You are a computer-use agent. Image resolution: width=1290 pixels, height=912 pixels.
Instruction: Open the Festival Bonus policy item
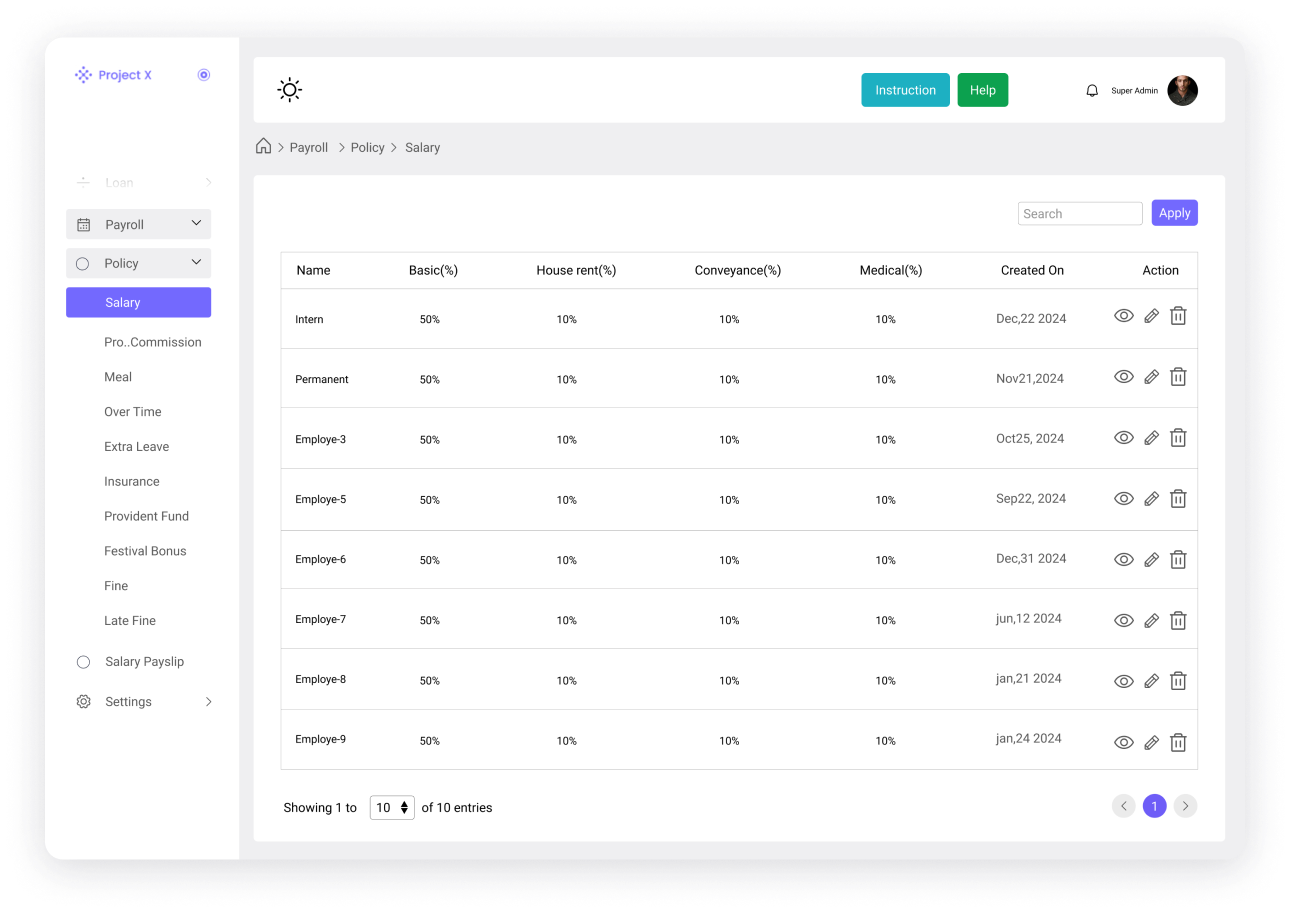click(x=145, y=551)
